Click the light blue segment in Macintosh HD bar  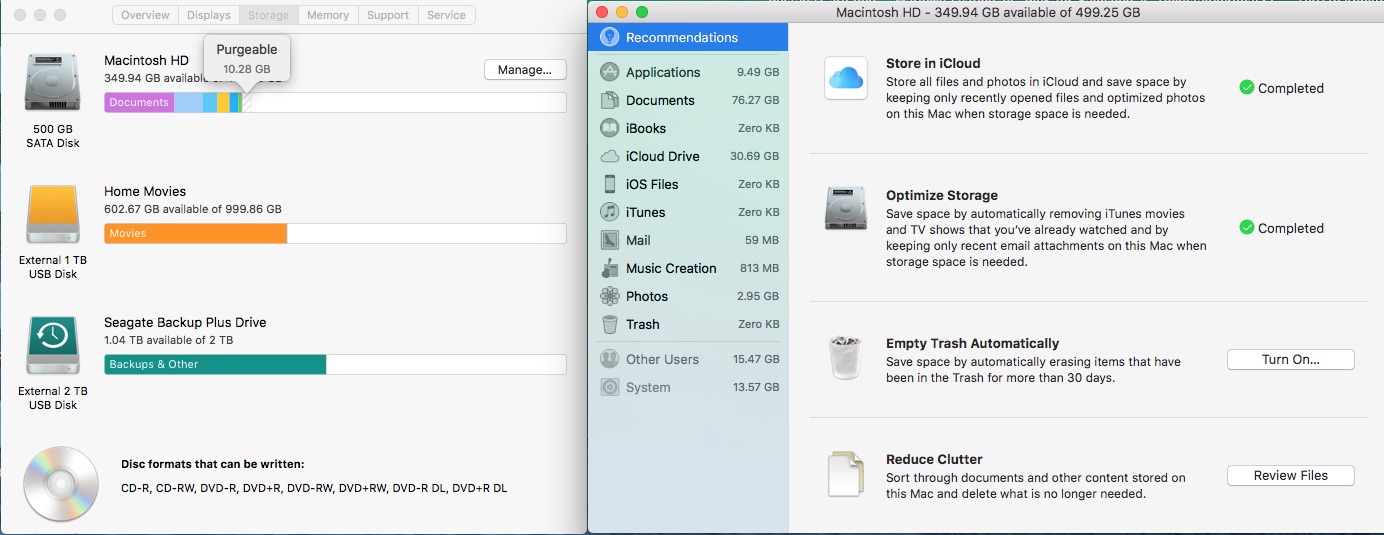188,102
